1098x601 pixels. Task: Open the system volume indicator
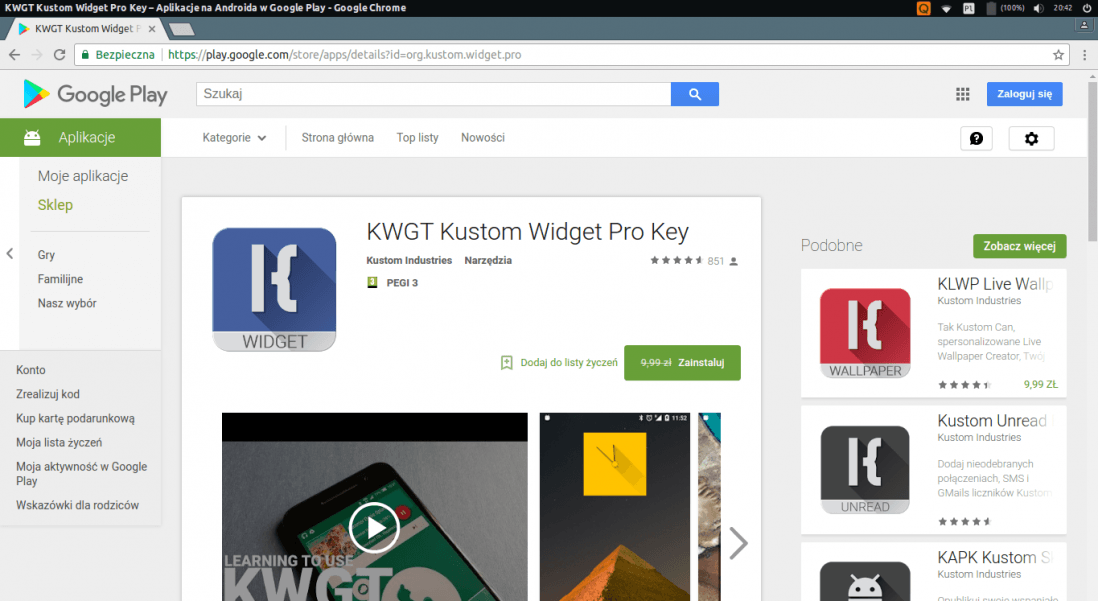(x=1038, y=8)
